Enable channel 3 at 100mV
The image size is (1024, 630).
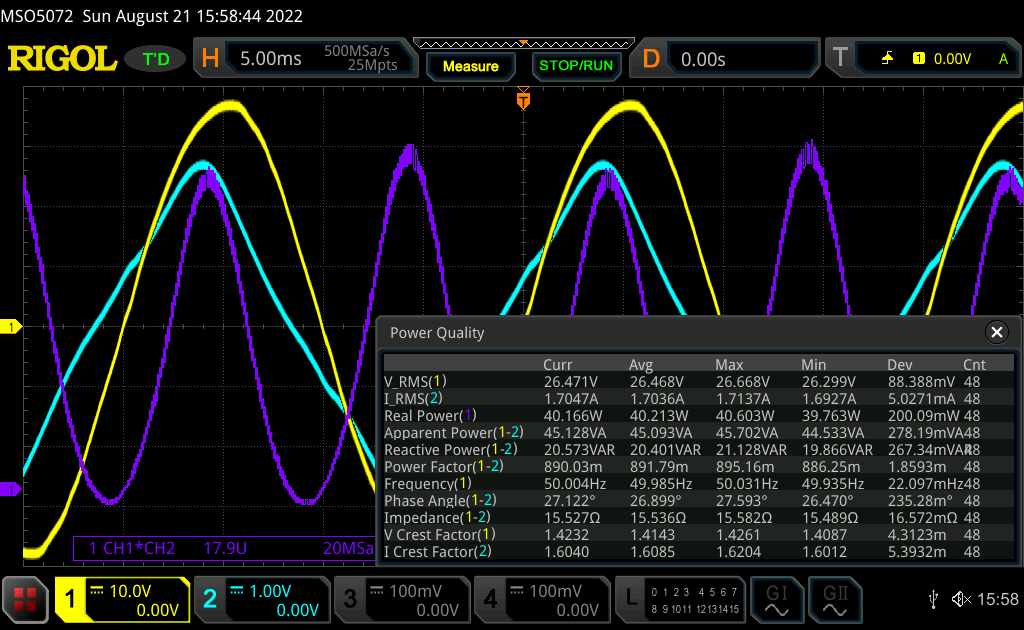click(x=401, y=599)
